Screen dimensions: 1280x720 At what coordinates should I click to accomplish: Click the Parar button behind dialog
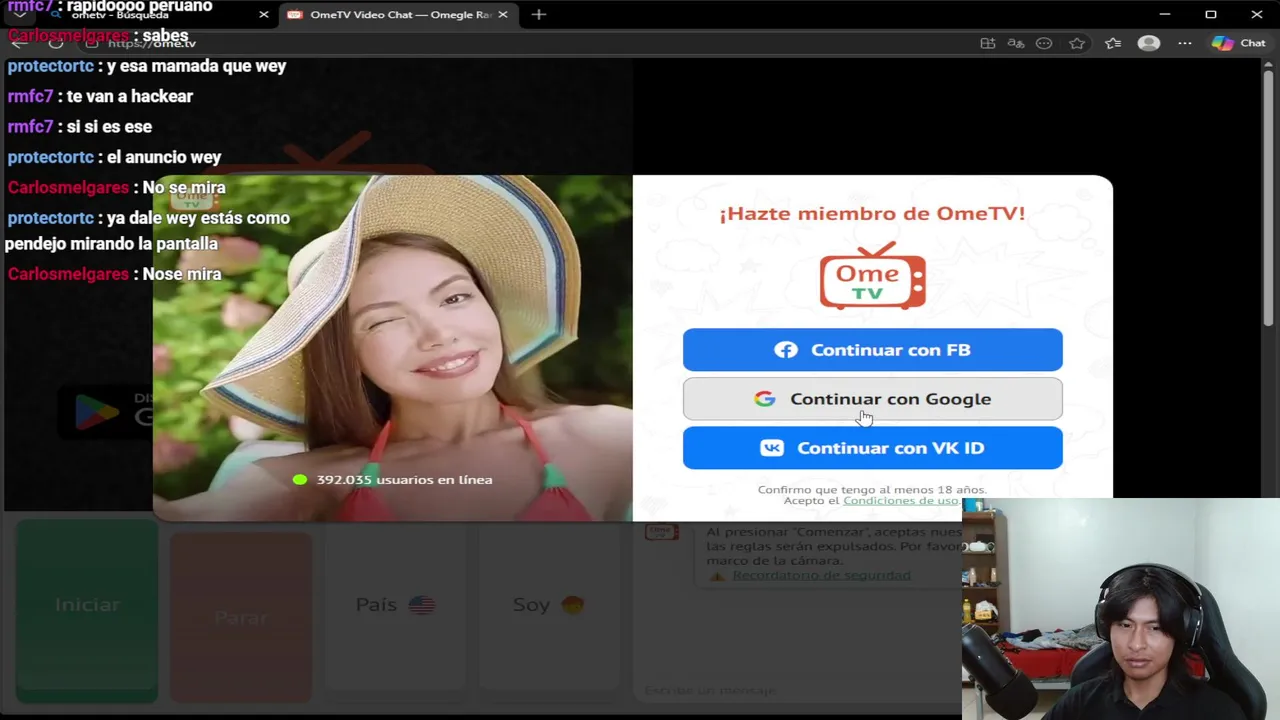pos(241,617)
